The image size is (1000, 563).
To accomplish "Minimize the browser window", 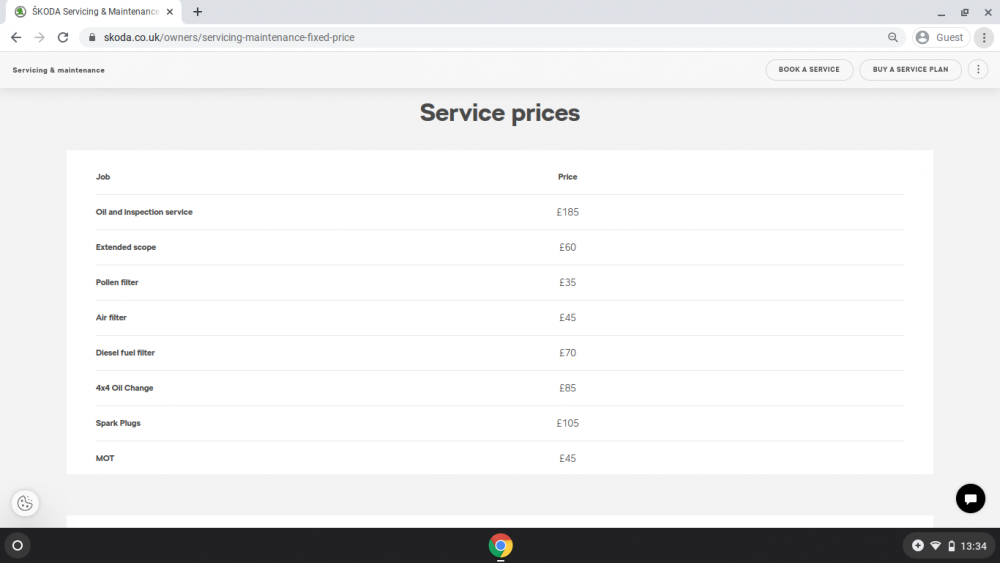I will click(941, 12).
